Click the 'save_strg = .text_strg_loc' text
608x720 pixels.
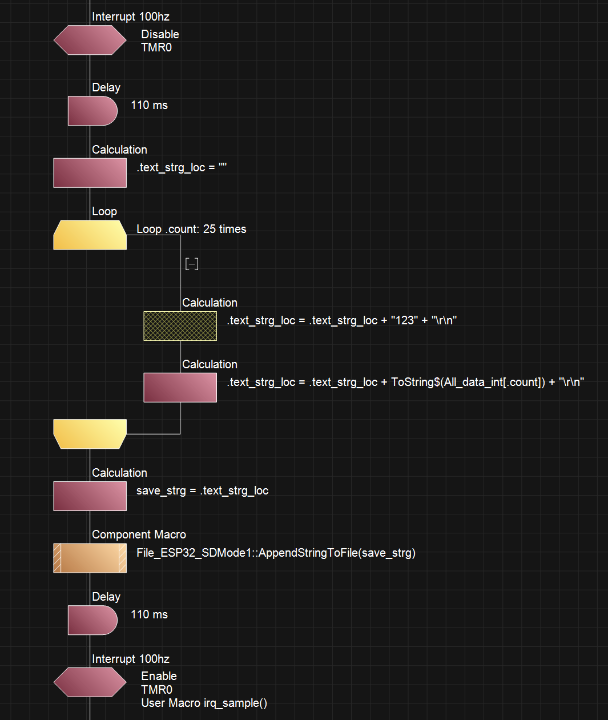click(202, 490)
